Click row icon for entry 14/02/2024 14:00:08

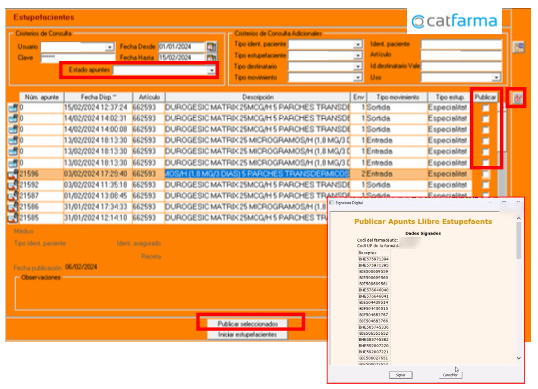point(13,130)
